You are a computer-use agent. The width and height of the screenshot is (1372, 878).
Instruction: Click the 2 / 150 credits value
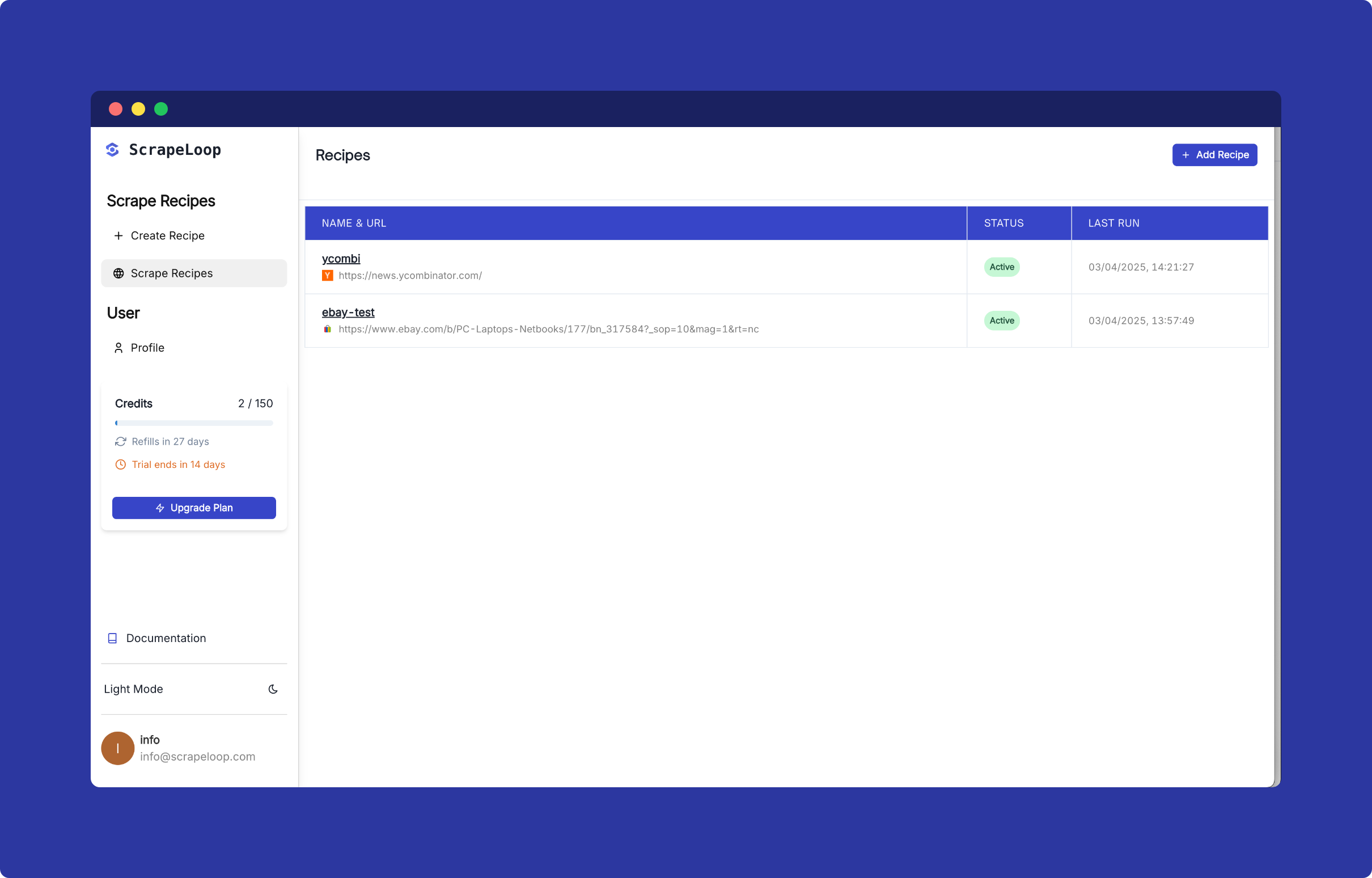tap(255, 404)
